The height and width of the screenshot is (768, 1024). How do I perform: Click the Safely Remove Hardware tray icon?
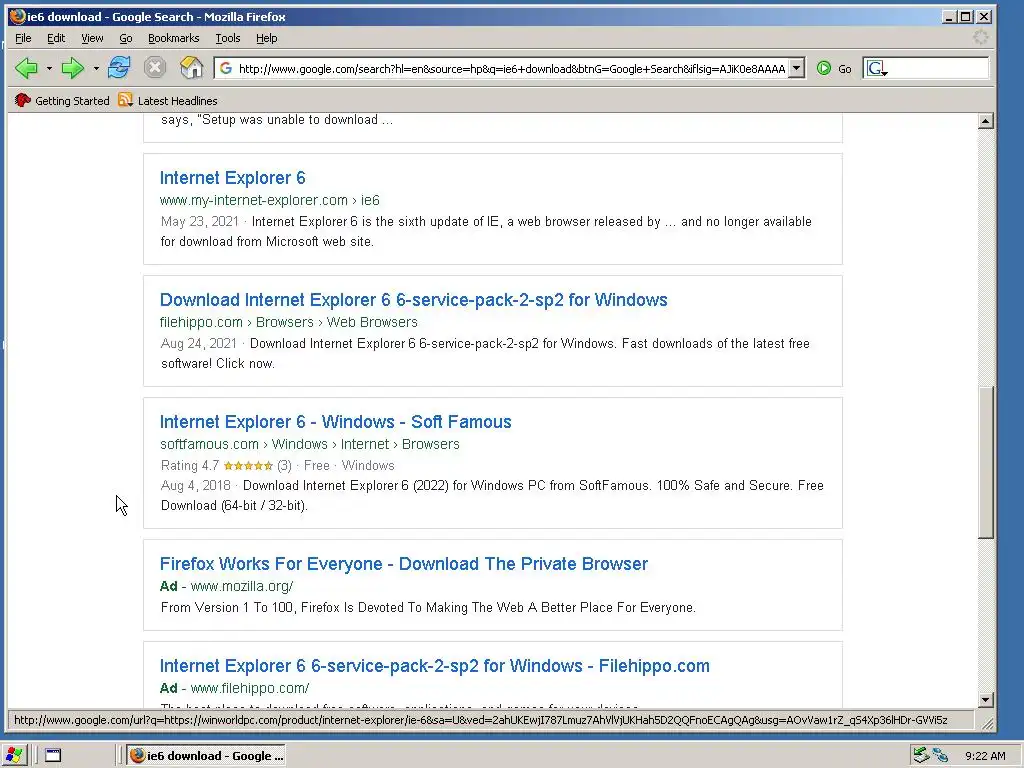921,756
